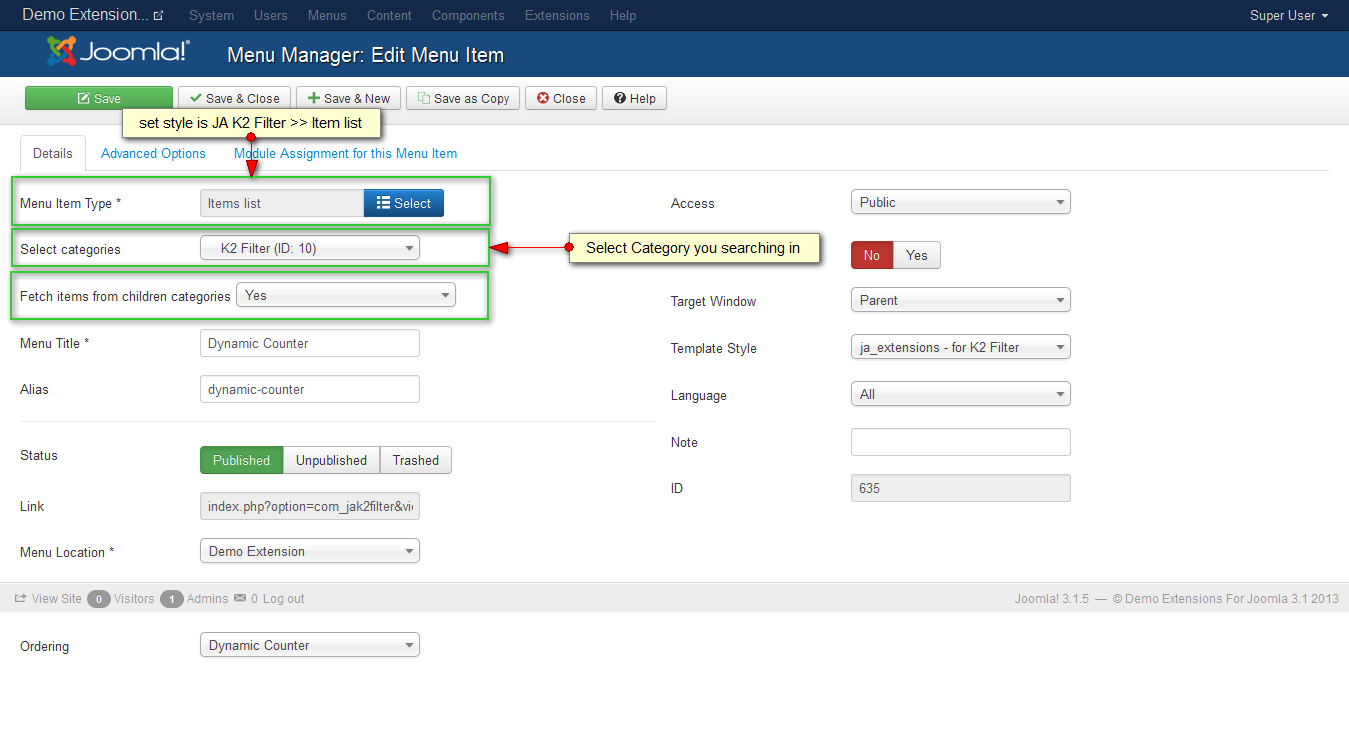Open the Components menu

click(468, 15)
